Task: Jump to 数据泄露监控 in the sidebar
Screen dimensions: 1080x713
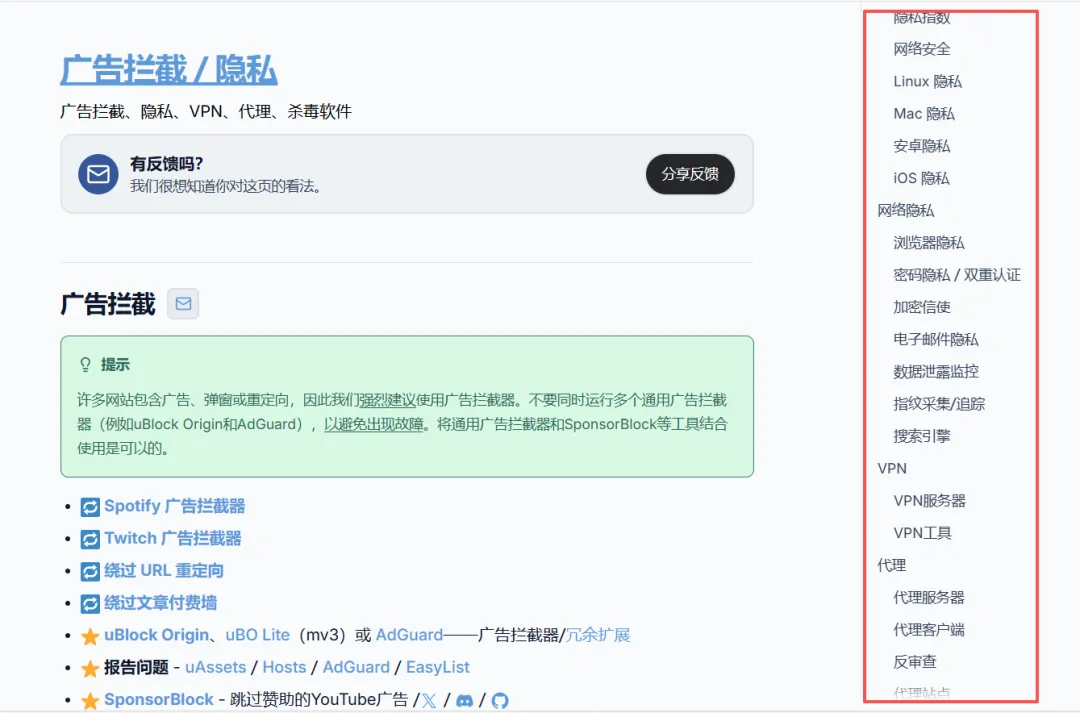Action: [936, 372]
